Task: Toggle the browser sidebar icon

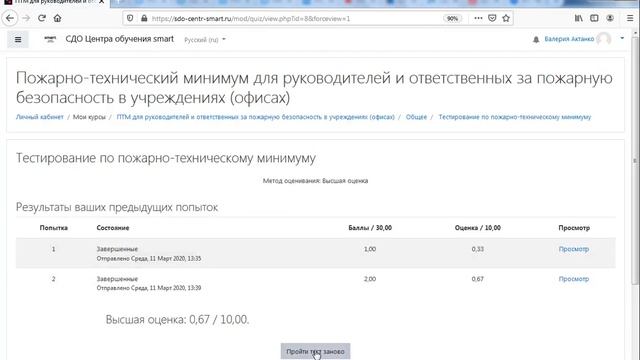Action: (594, 18)
